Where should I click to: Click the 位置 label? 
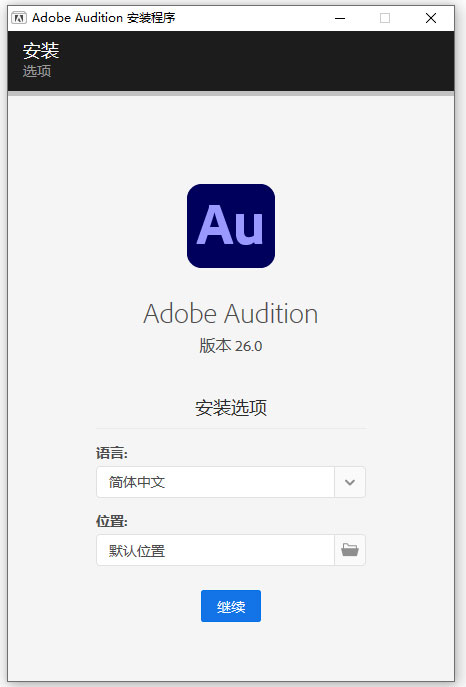pyautogui.click(x=112, y=521)
